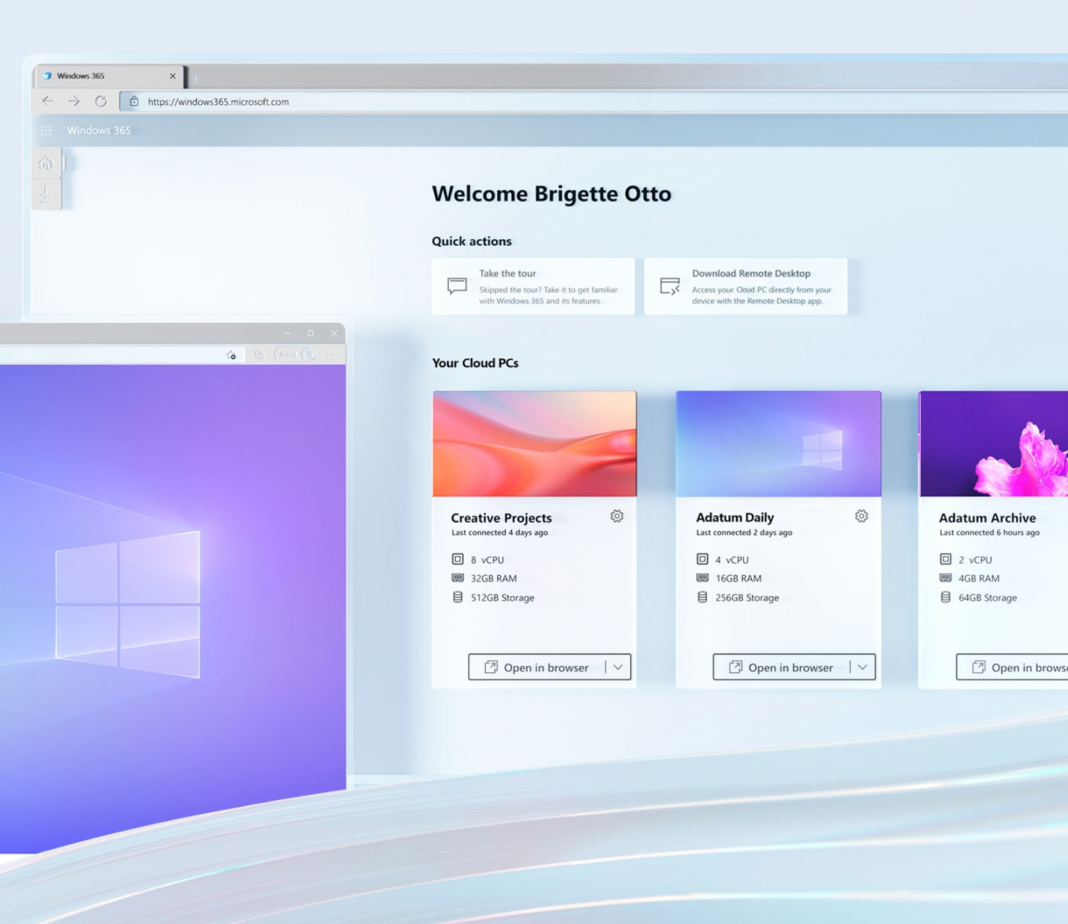This screenshot has height=924, width=1068.
Task: Minimize the small browser window
Action: [287, 333]
